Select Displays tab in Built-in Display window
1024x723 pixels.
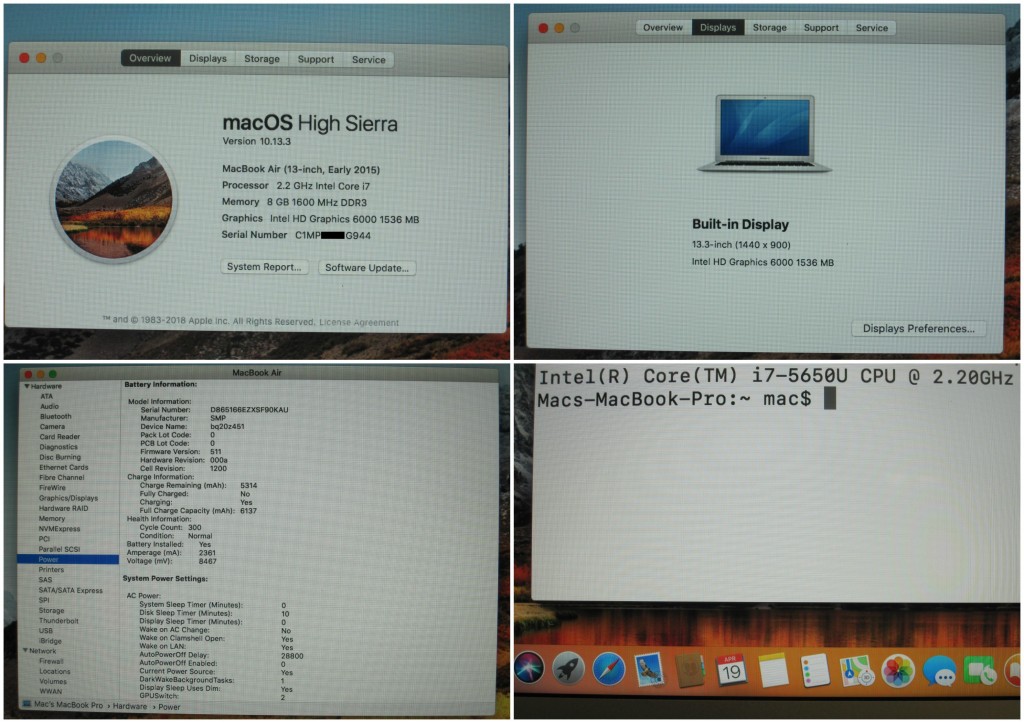pyautogui.click(x=718, y=27)
